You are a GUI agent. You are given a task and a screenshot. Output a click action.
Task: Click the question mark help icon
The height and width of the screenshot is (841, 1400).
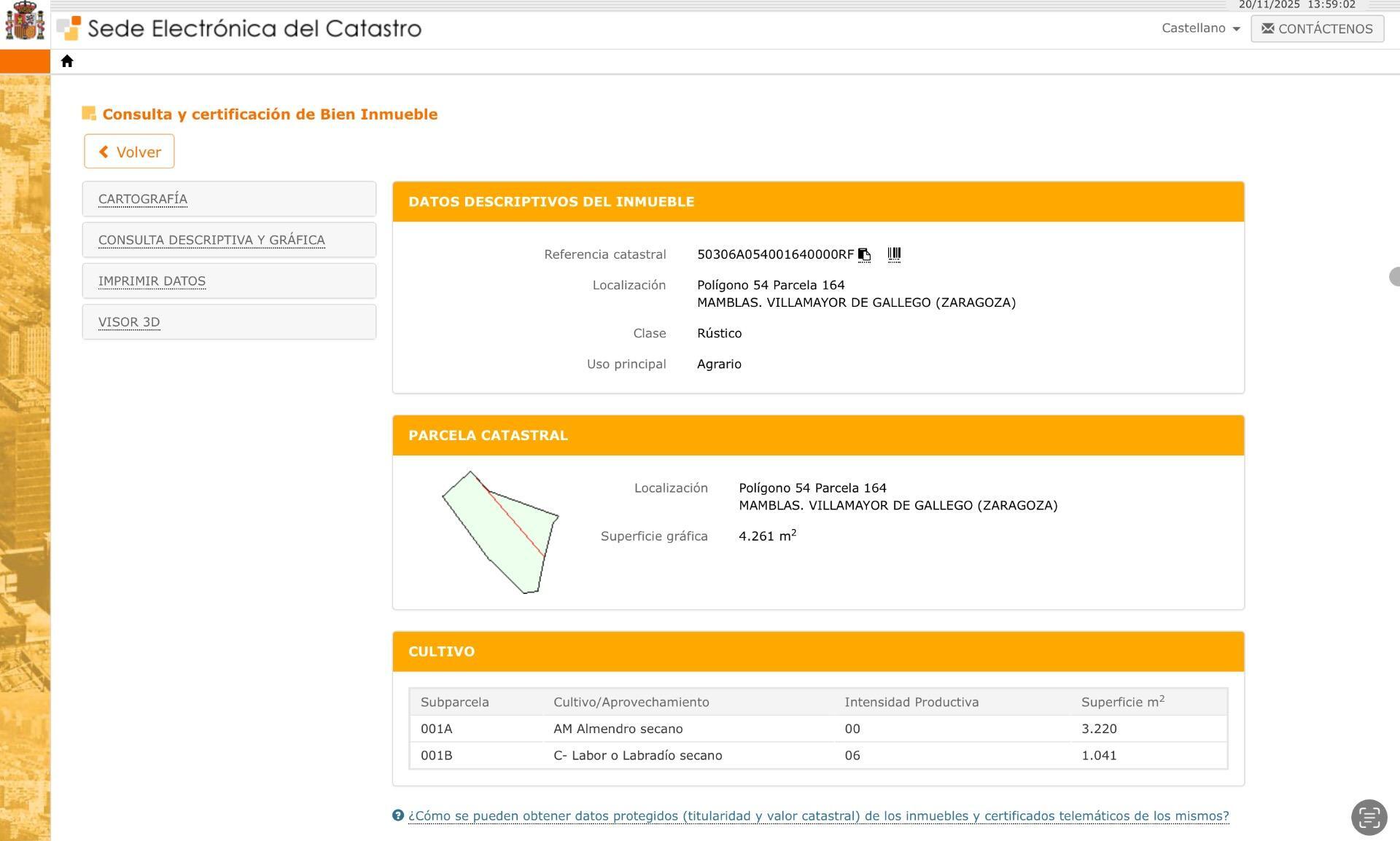point(398,815)
